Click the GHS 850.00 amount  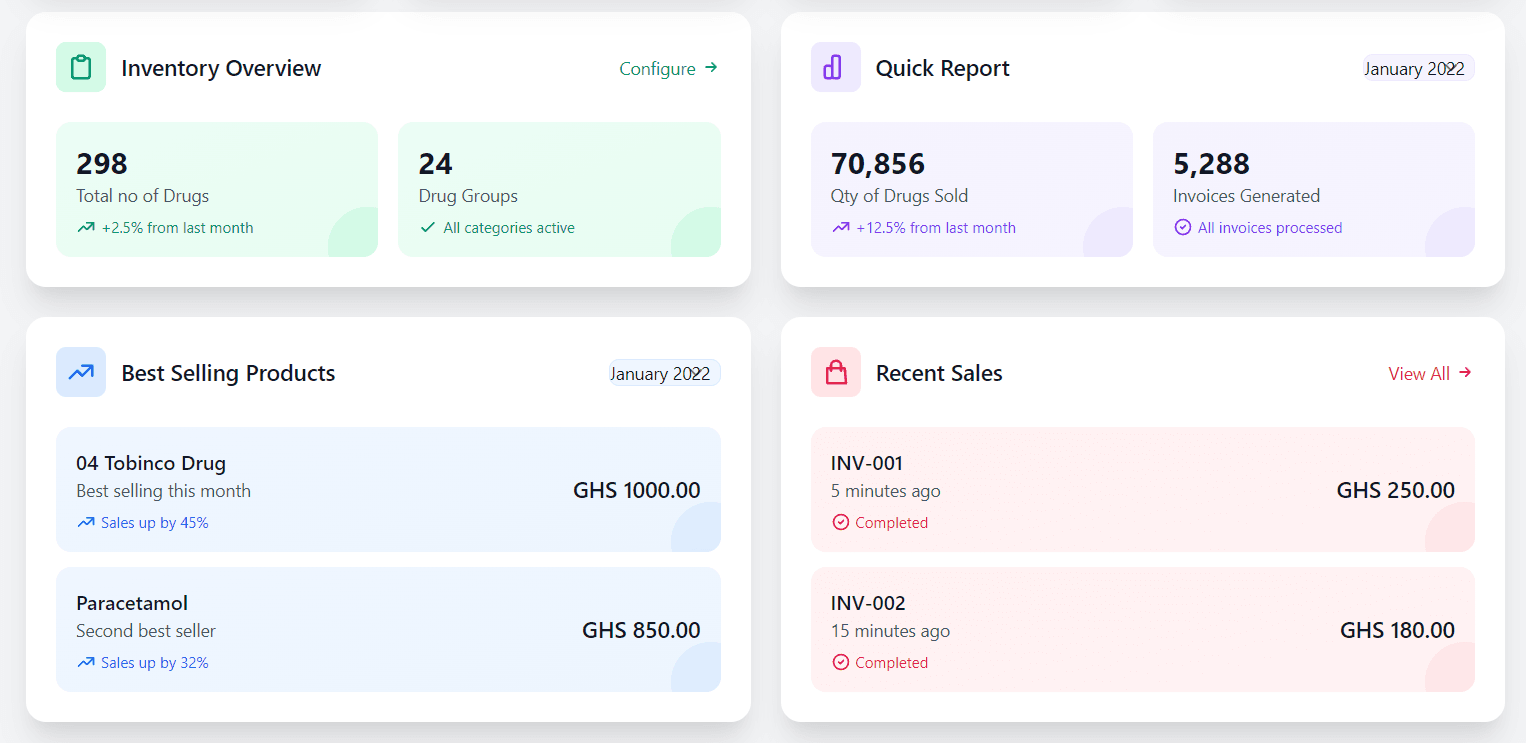click(x=641, y=630)
